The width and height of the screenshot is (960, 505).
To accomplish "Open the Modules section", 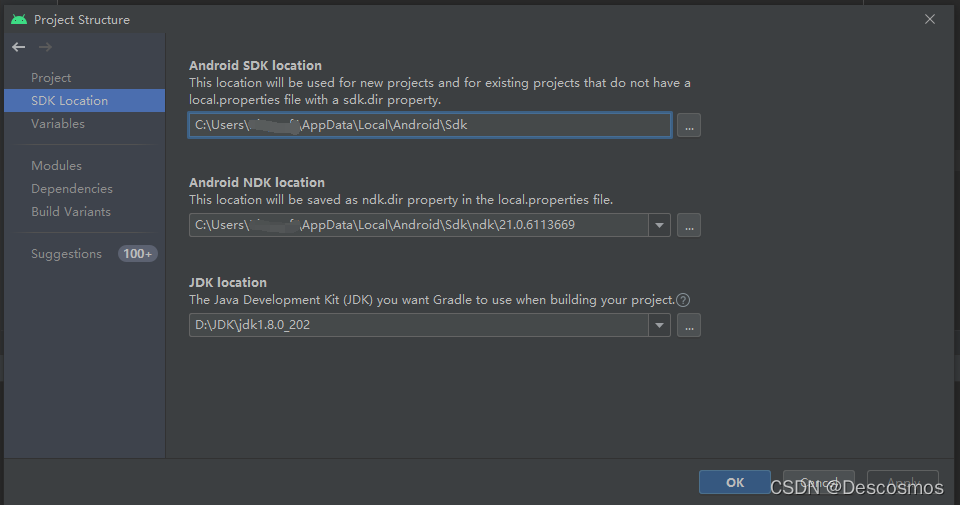I will coord(56,165).
